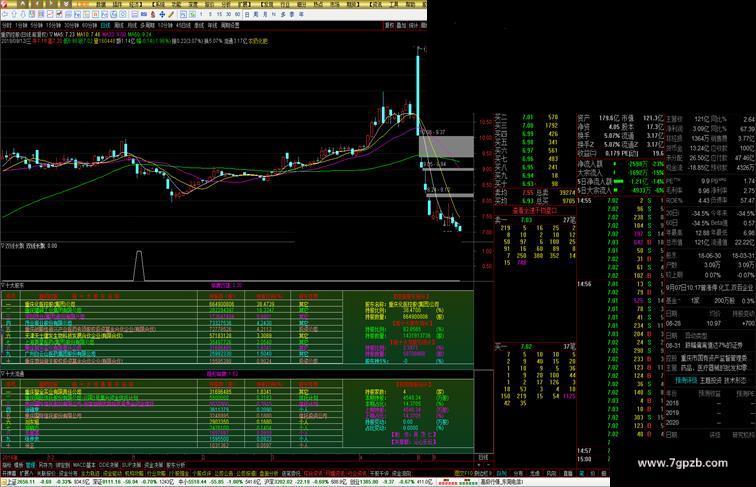Open the 分析 menu
This screenshot has height=487, width=756.
pos(226,4)
